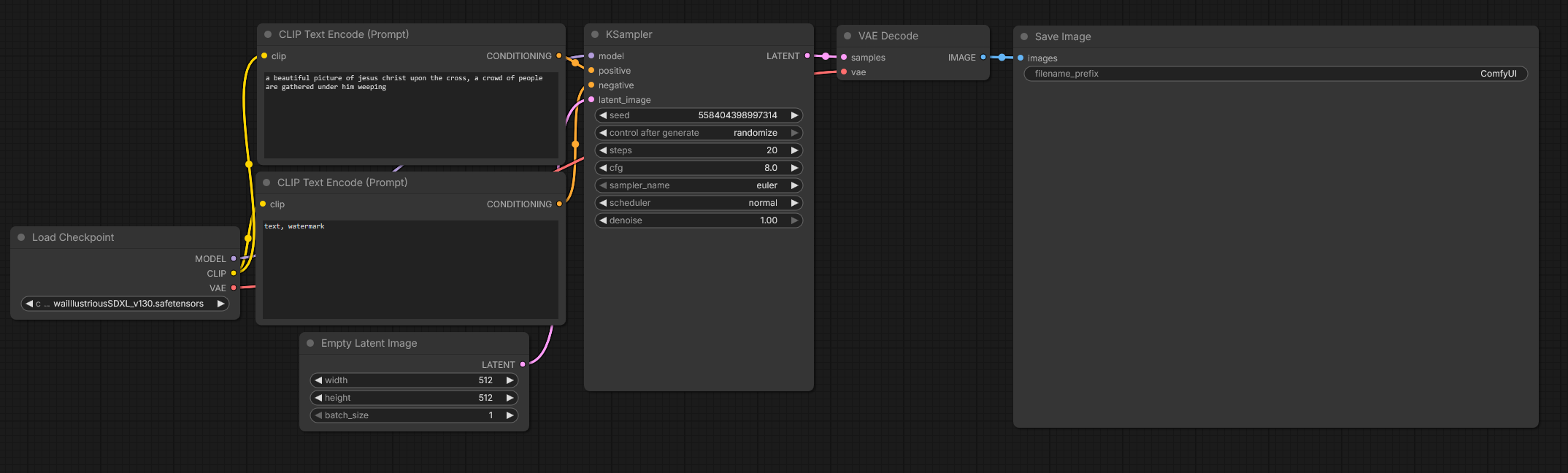
Task: Decrease height with the left arrow
Action: pos(318,398)
